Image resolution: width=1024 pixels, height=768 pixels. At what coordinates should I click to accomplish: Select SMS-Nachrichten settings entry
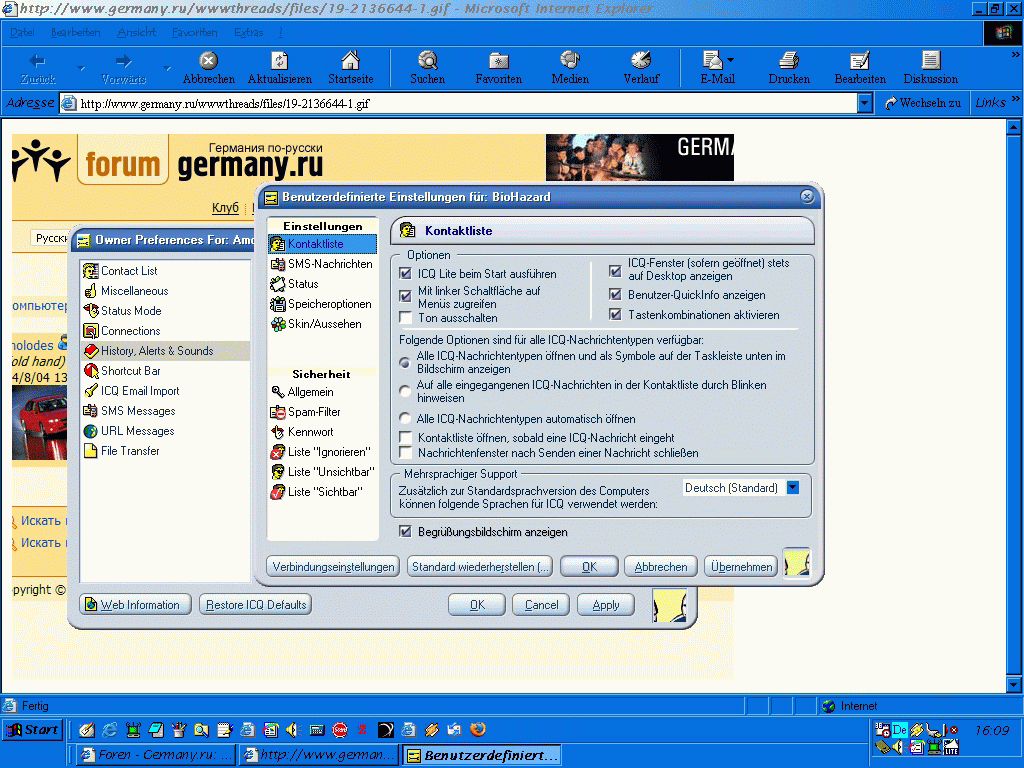pos(323,264)
